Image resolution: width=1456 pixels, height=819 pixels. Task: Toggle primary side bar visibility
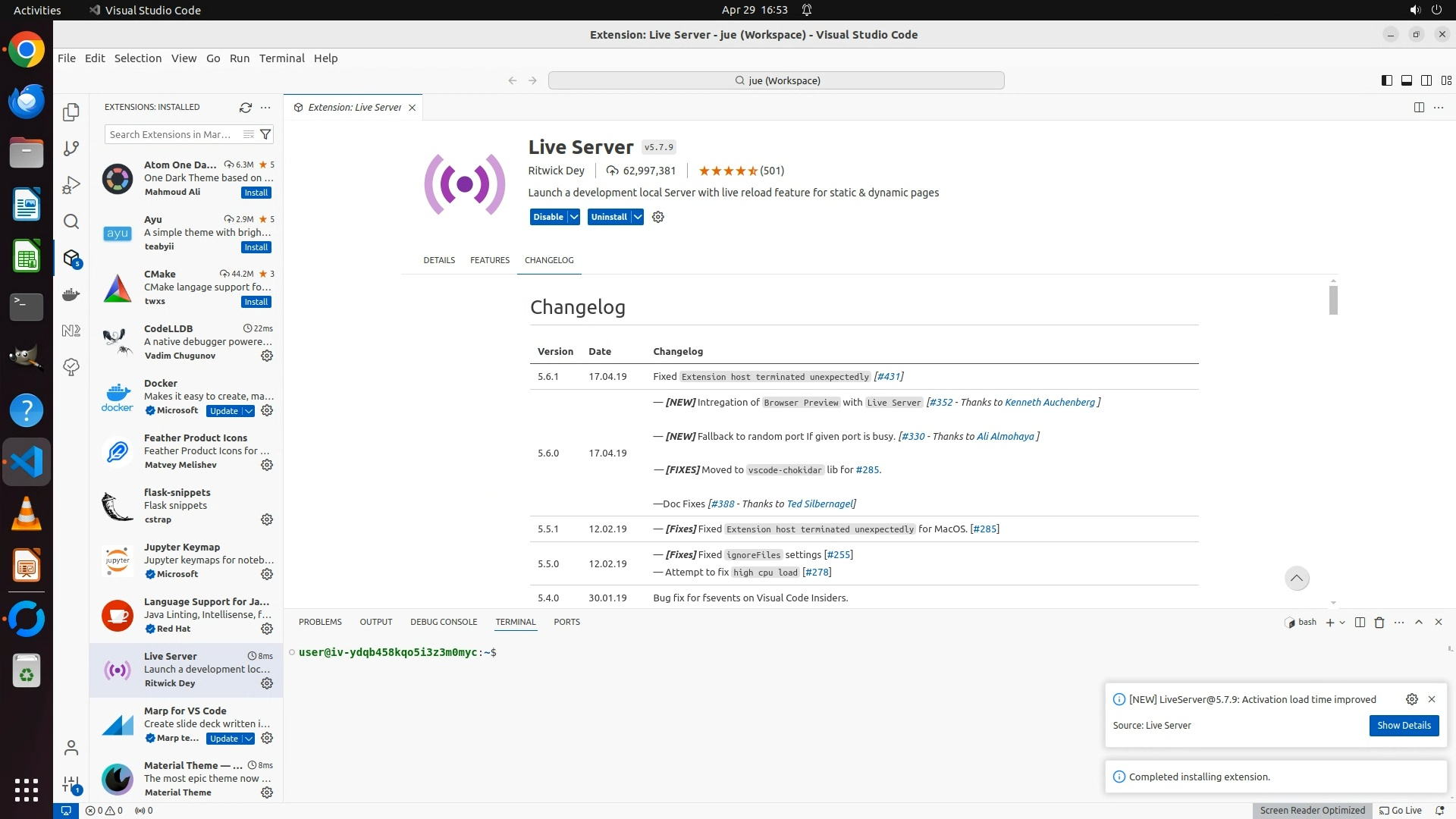(x=1386, y=80)
